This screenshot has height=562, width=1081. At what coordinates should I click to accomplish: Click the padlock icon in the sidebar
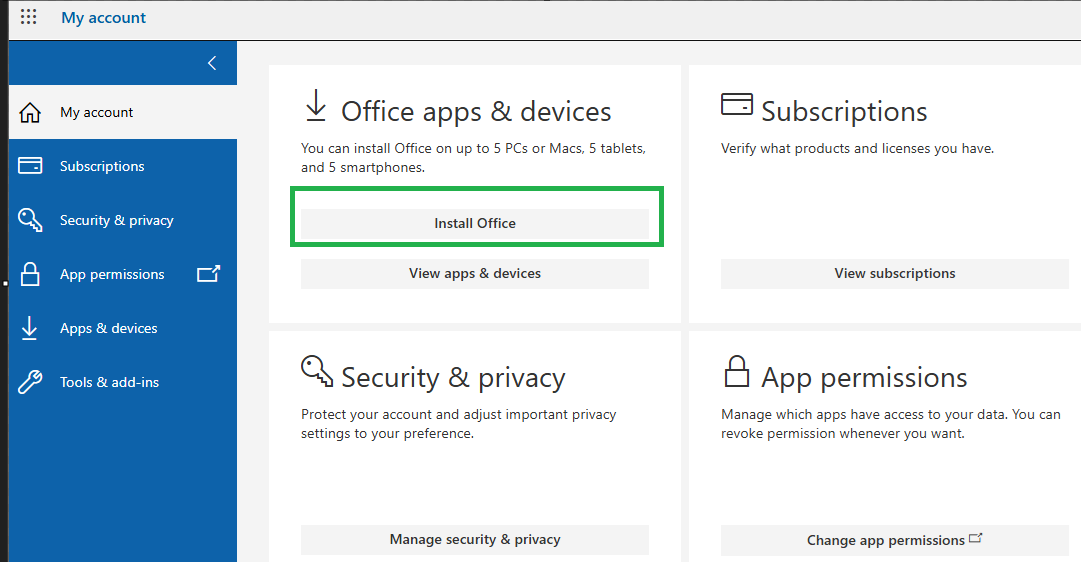coord(30,274)
